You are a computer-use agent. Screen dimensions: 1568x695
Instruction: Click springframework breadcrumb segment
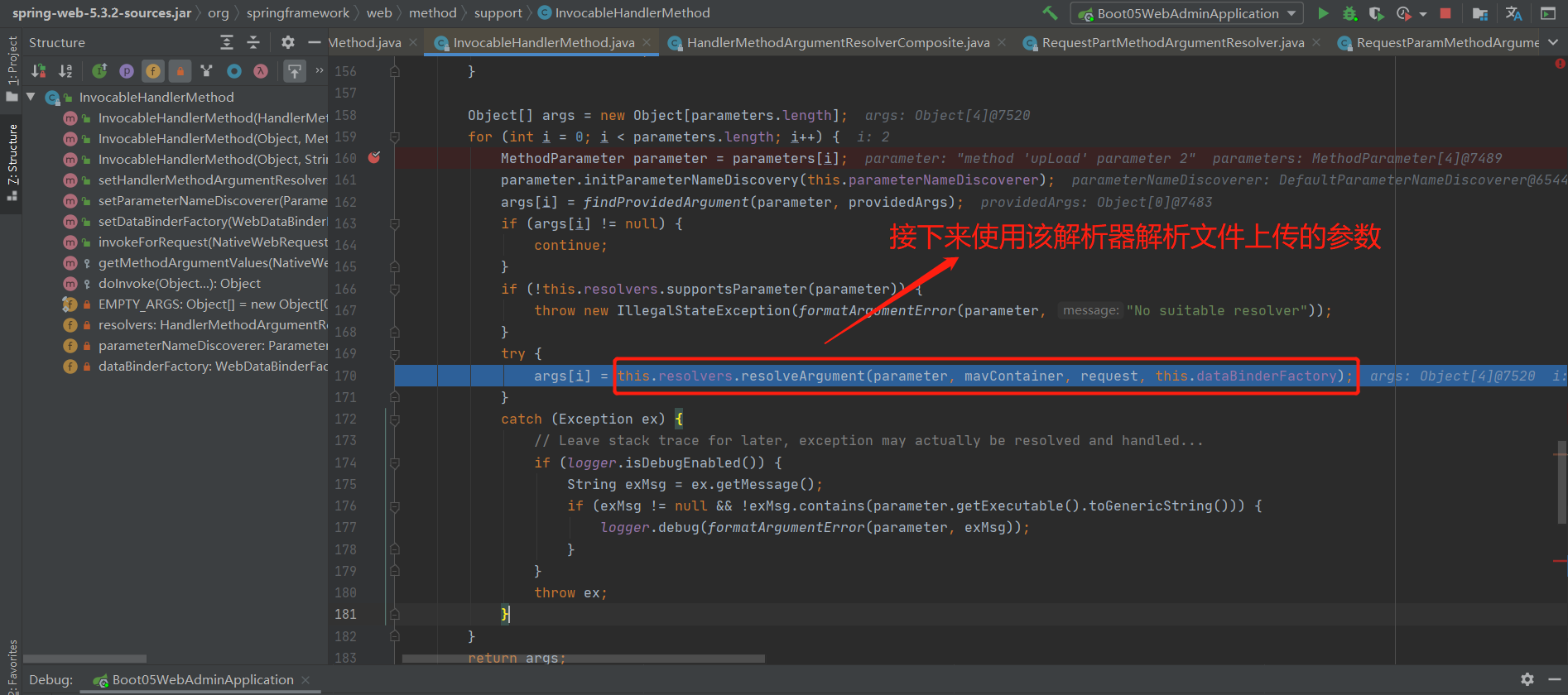(x=298, y=12)
